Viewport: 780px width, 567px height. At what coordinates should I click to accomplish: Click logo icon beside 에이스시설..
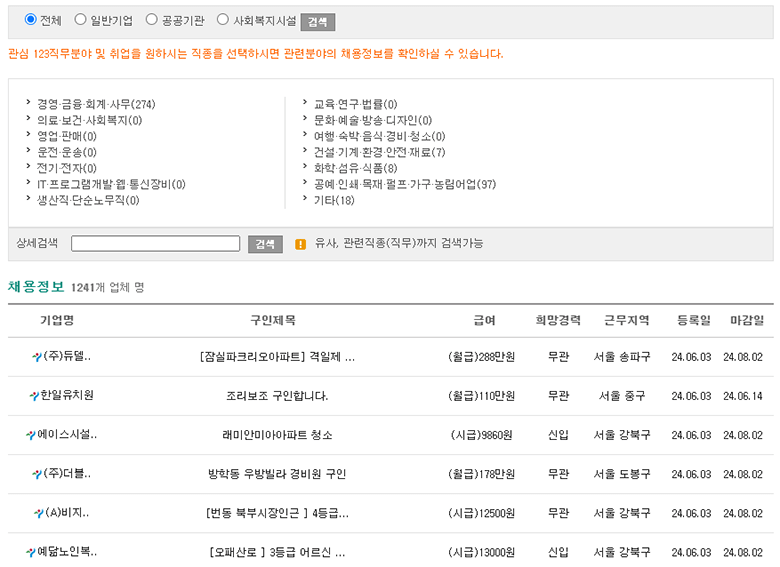tap(31, 435)
